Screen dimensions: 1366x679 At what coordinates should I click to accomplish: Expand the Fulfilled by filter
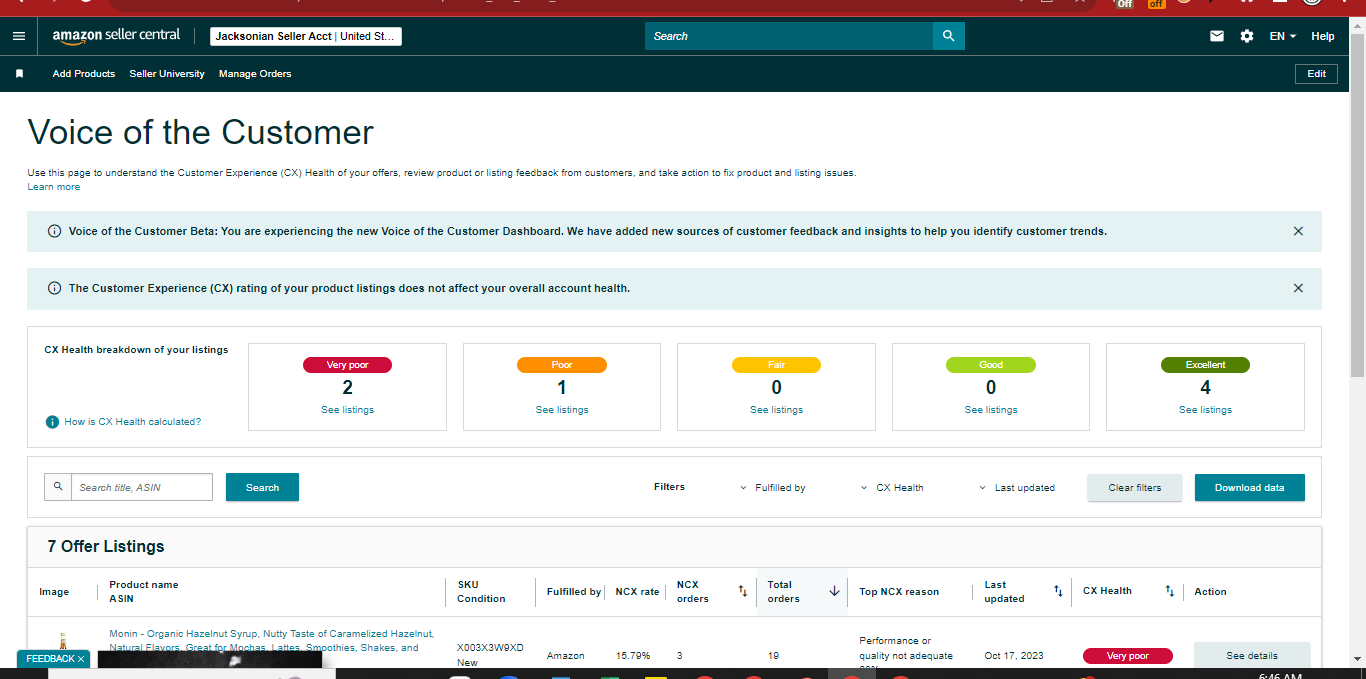coord(772,488)
